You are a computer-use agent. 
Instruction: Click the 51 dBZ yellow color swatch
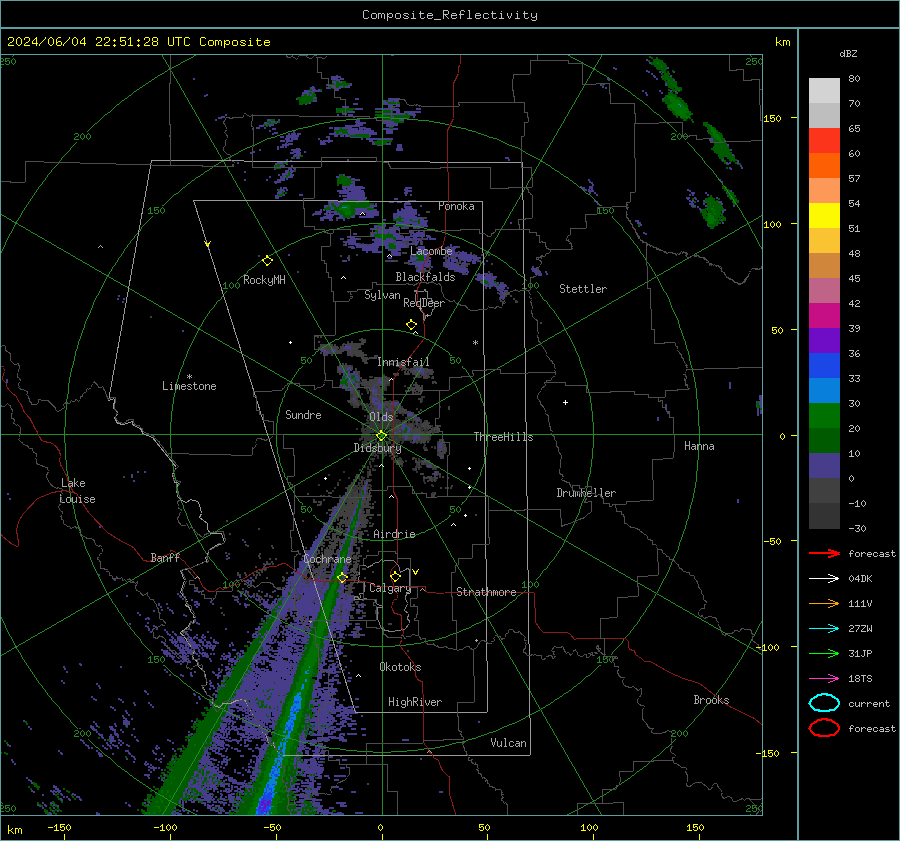[824, 216]
